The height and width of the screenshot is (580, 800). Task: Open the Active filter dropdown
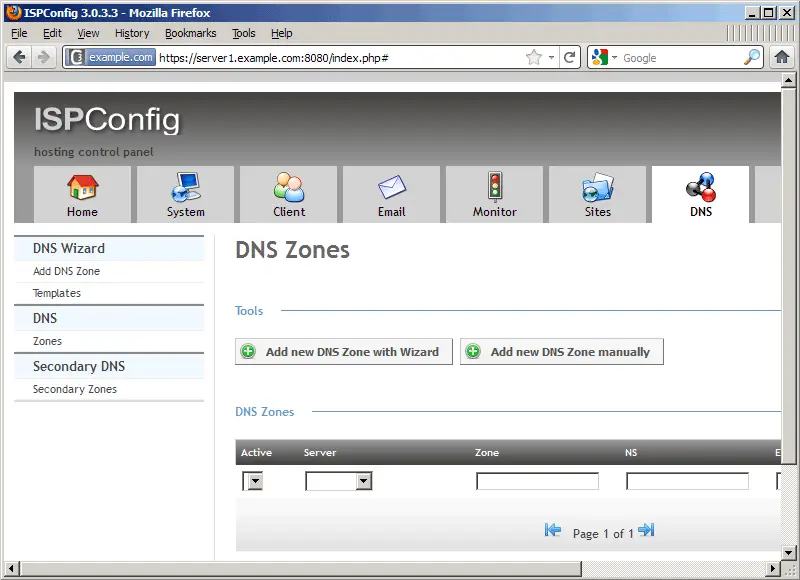pyautogui.click(x=253, y=481)
